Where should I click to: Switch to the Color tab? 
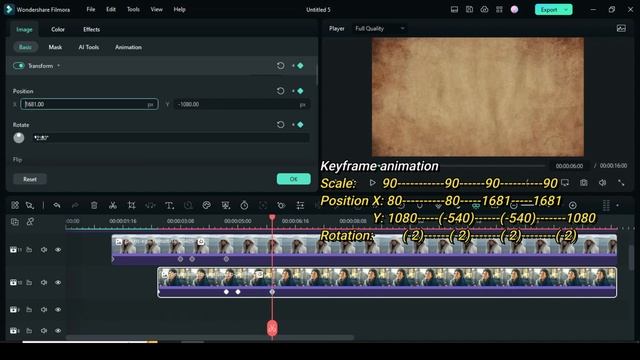pos(58,29)
